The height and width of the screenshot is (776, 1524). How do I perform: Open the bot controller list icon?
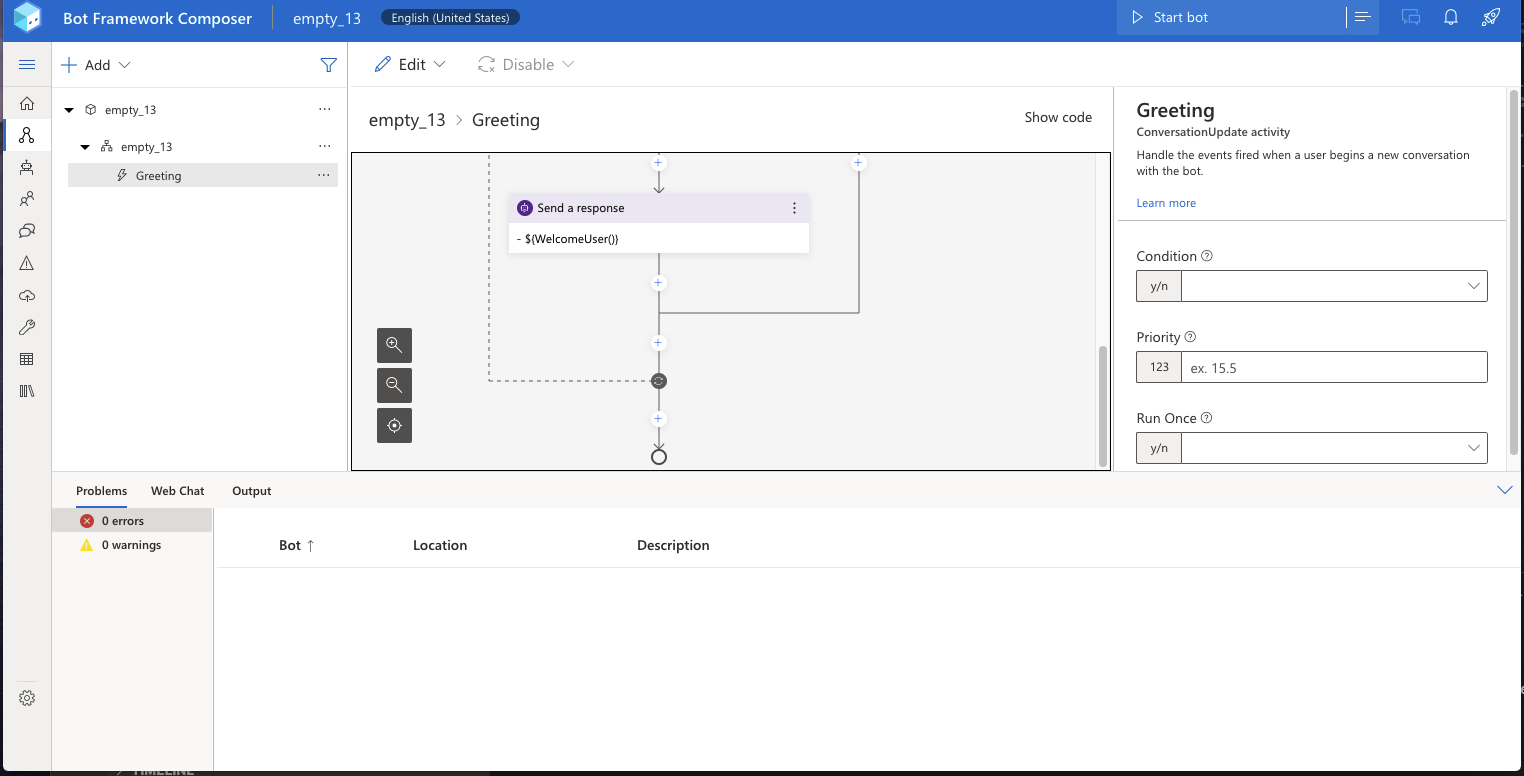(1362, 17)
